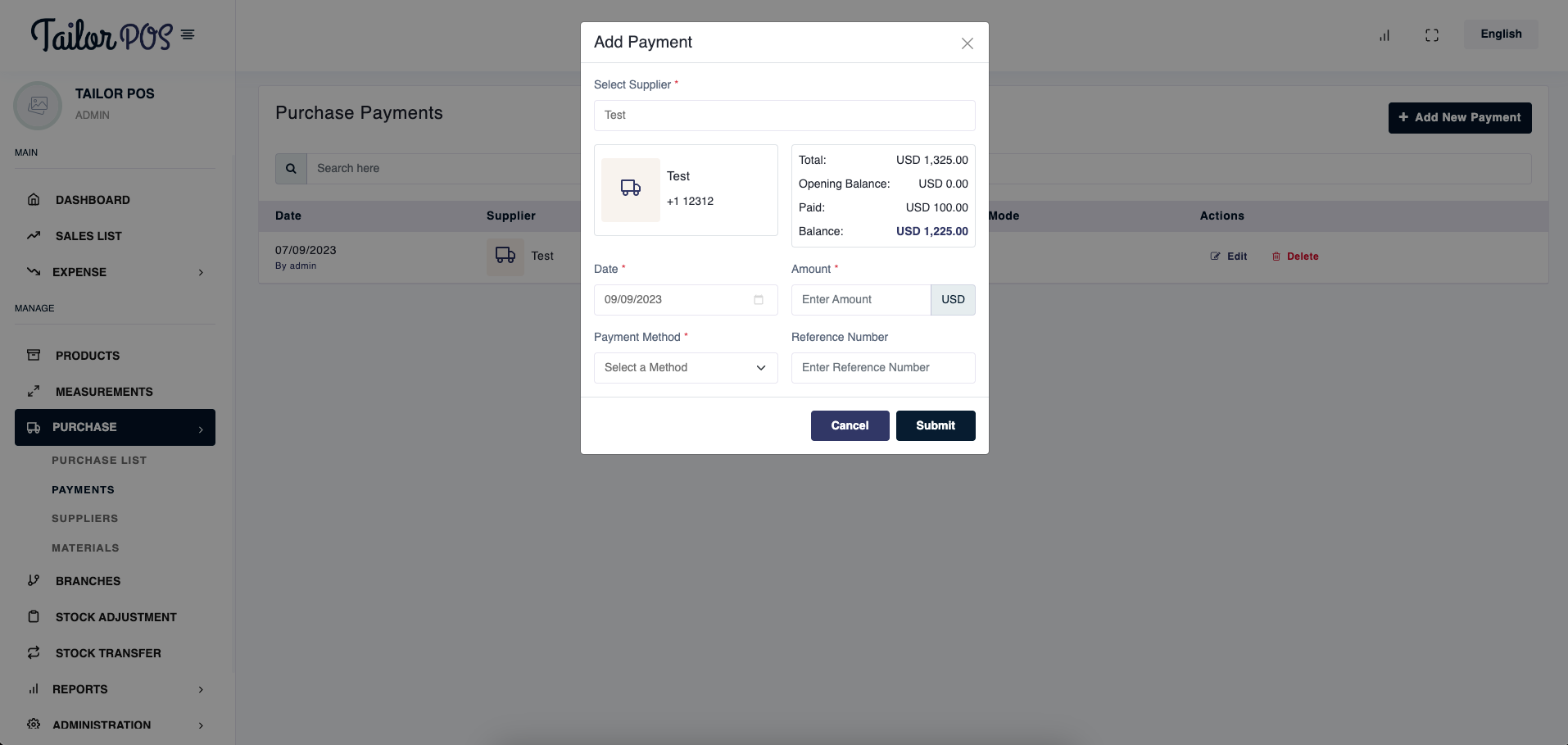The image size is (1568, 745).
Task: Click the fullscreen toggle icon
Action: [x=1431, y=35]
